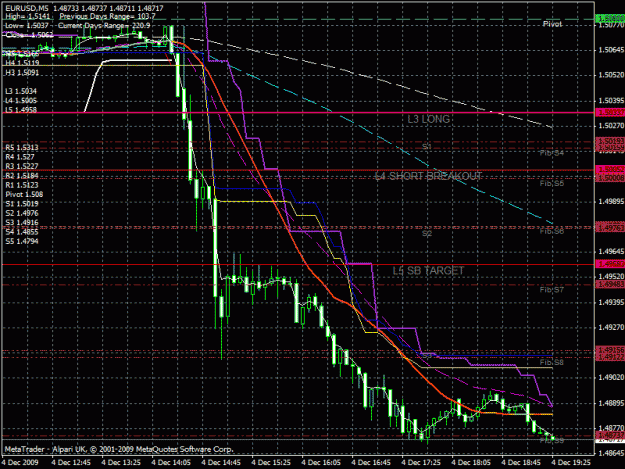Select the 'L3 LONG' chart annotation
The height and width of the screenshot is (469, 625).
(x=428, y=119)
